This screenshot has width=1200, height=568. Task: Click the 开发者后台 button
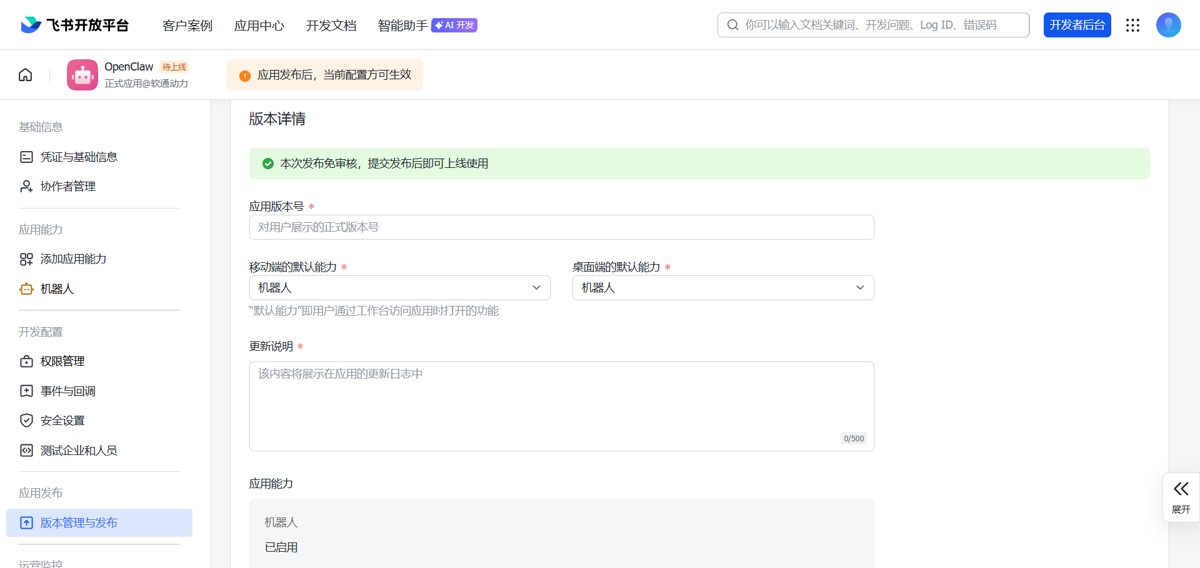tap(1077, 25)
